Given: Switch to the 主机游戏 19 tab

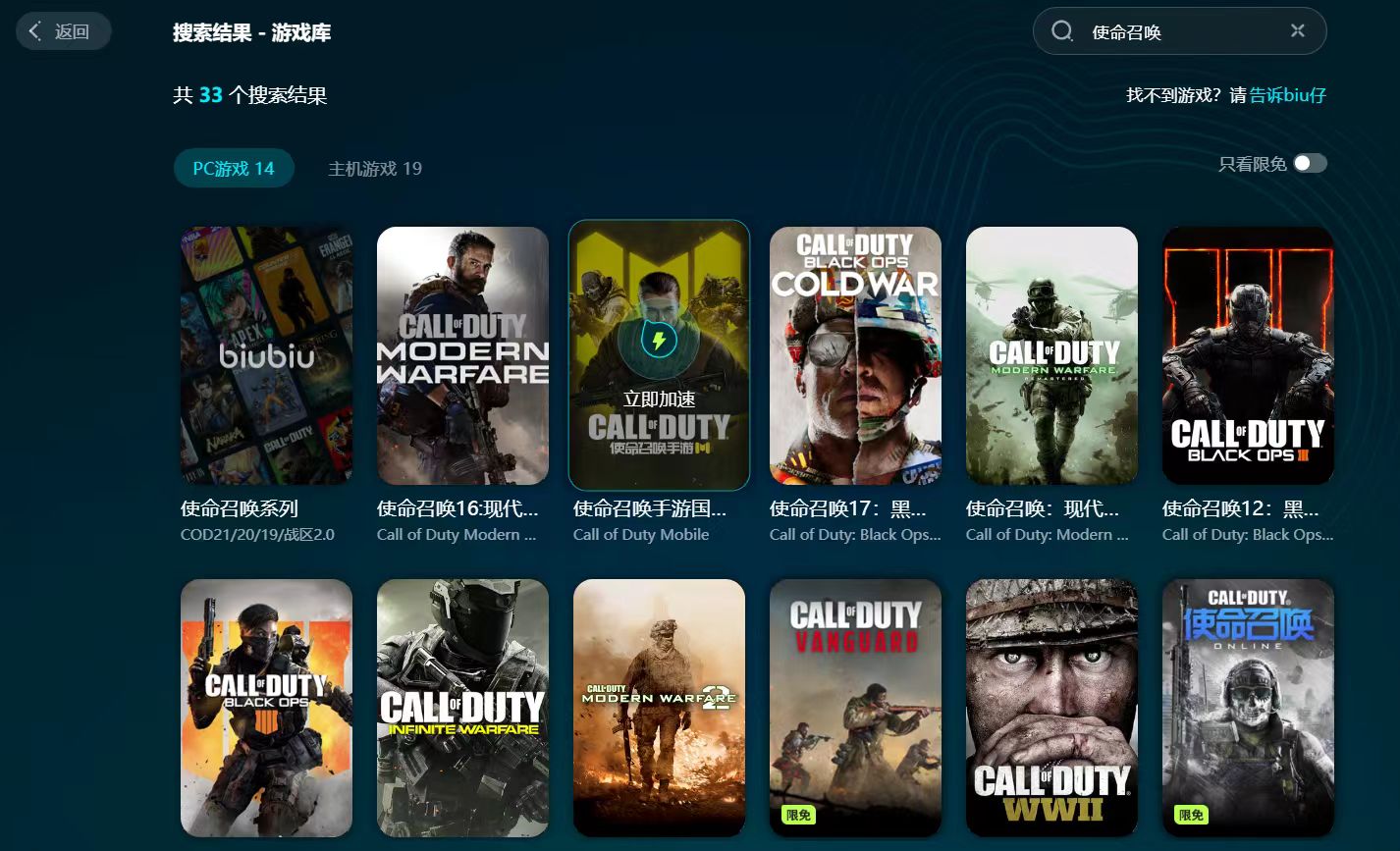Looking at the screenshot, I should [x=375, y=169].
